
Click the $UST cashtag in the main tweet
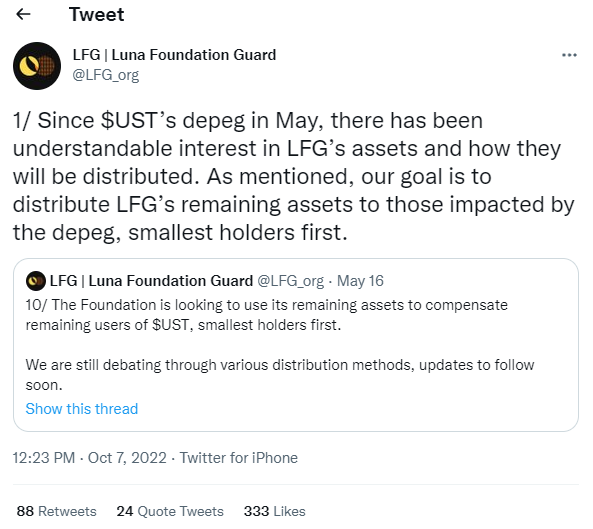click(x=129, y=121)
